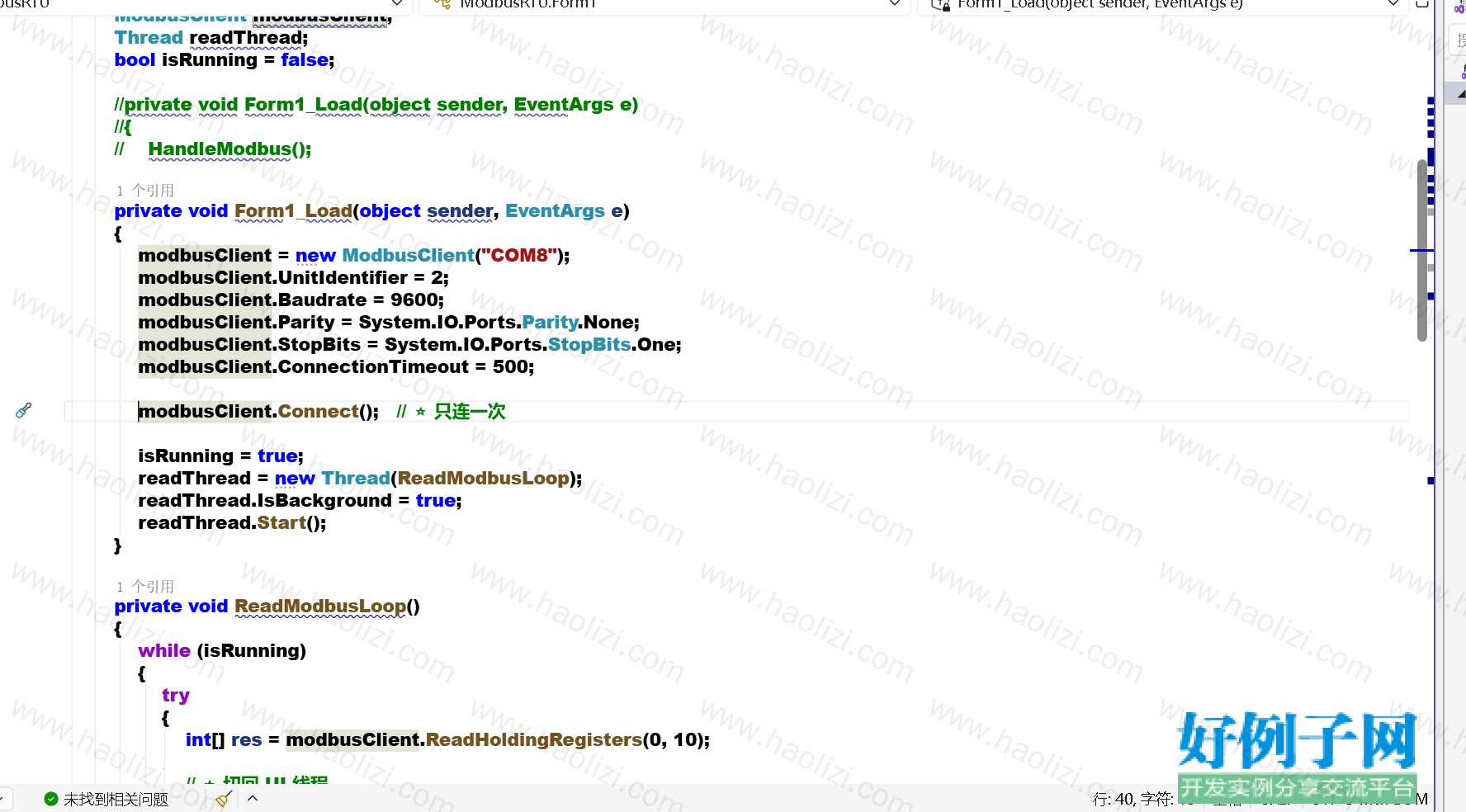Click the code cleanup broom icon
1466x812 pixels.
[224, 799]
